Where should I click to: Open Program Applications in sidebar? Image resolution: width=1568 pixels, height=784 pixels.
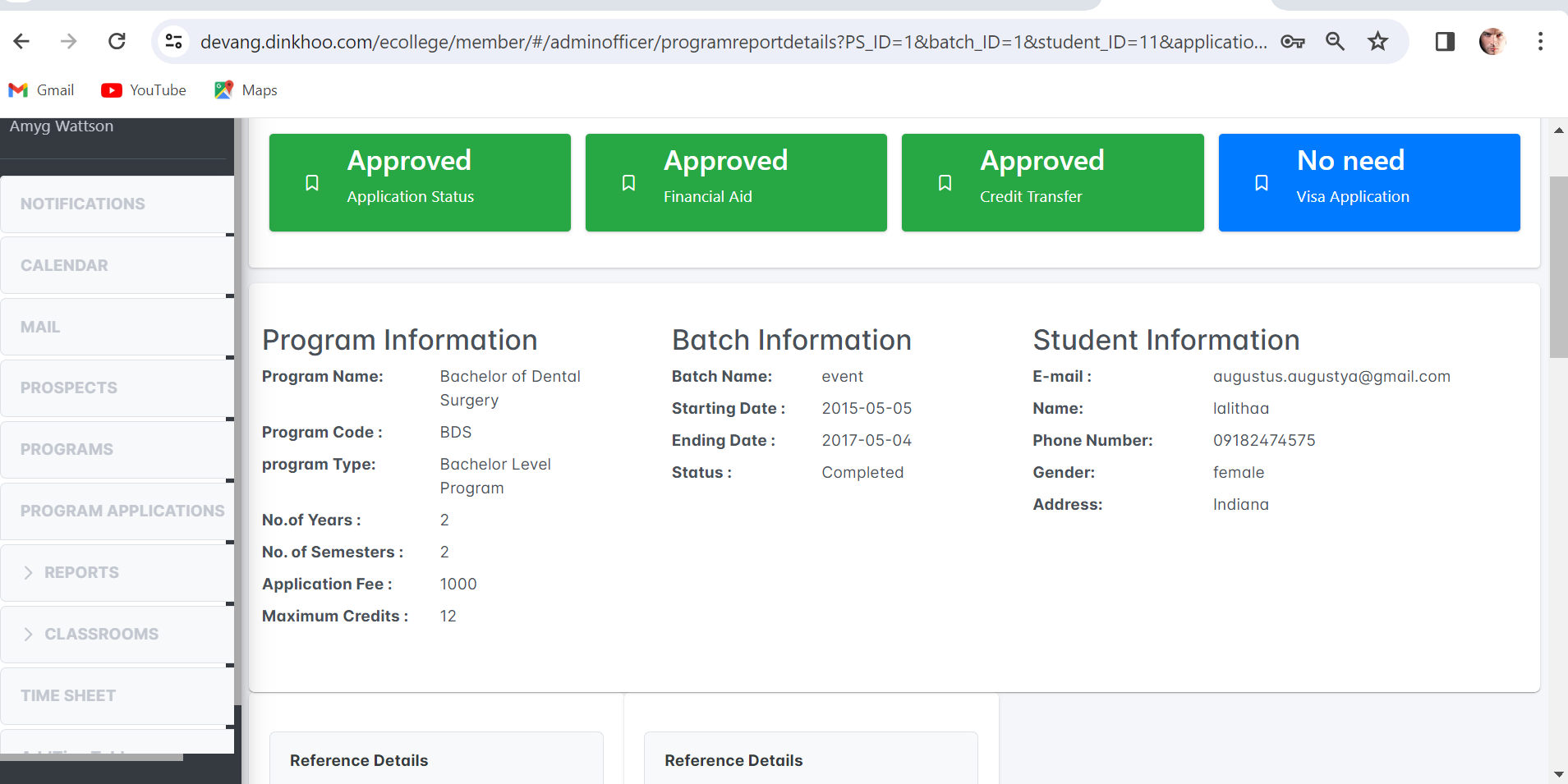[117, 511]
